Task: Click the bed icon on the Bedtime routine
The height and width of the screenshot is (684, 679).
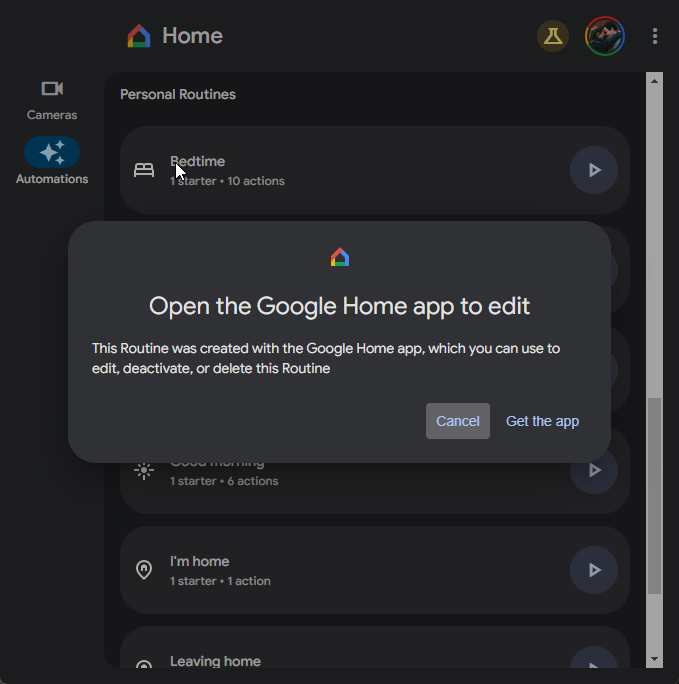Action: click(144, 170)
